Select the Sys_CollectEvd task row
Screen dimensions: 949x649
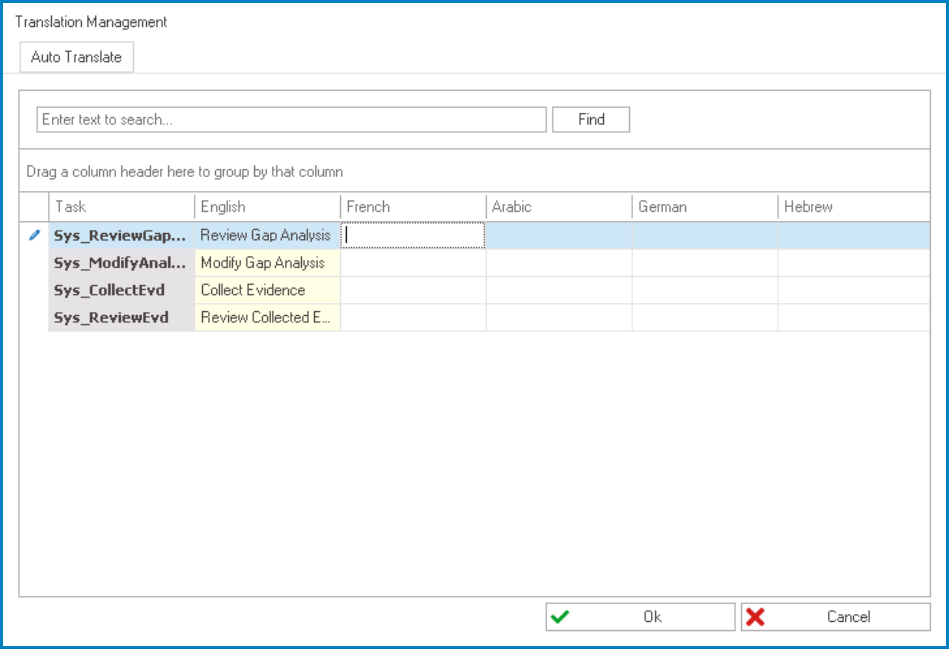120,290
